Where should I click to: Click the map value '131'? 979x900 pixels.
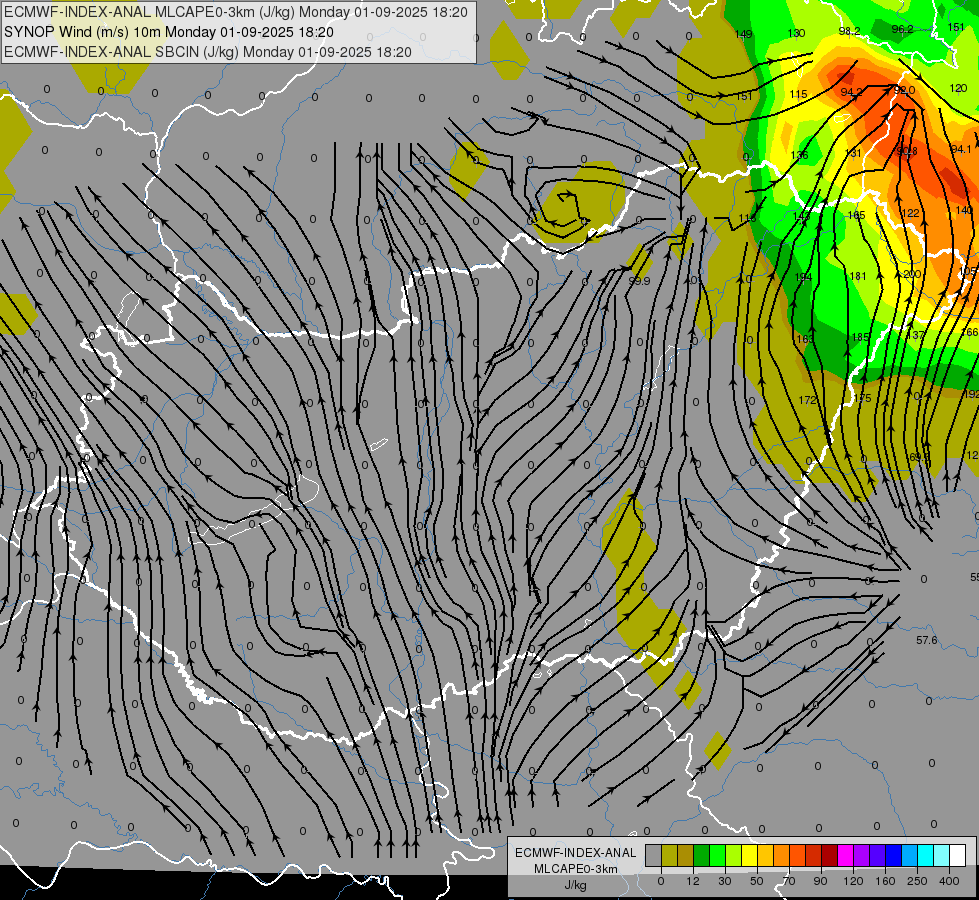pyautogui.click(x=853, y=153)
